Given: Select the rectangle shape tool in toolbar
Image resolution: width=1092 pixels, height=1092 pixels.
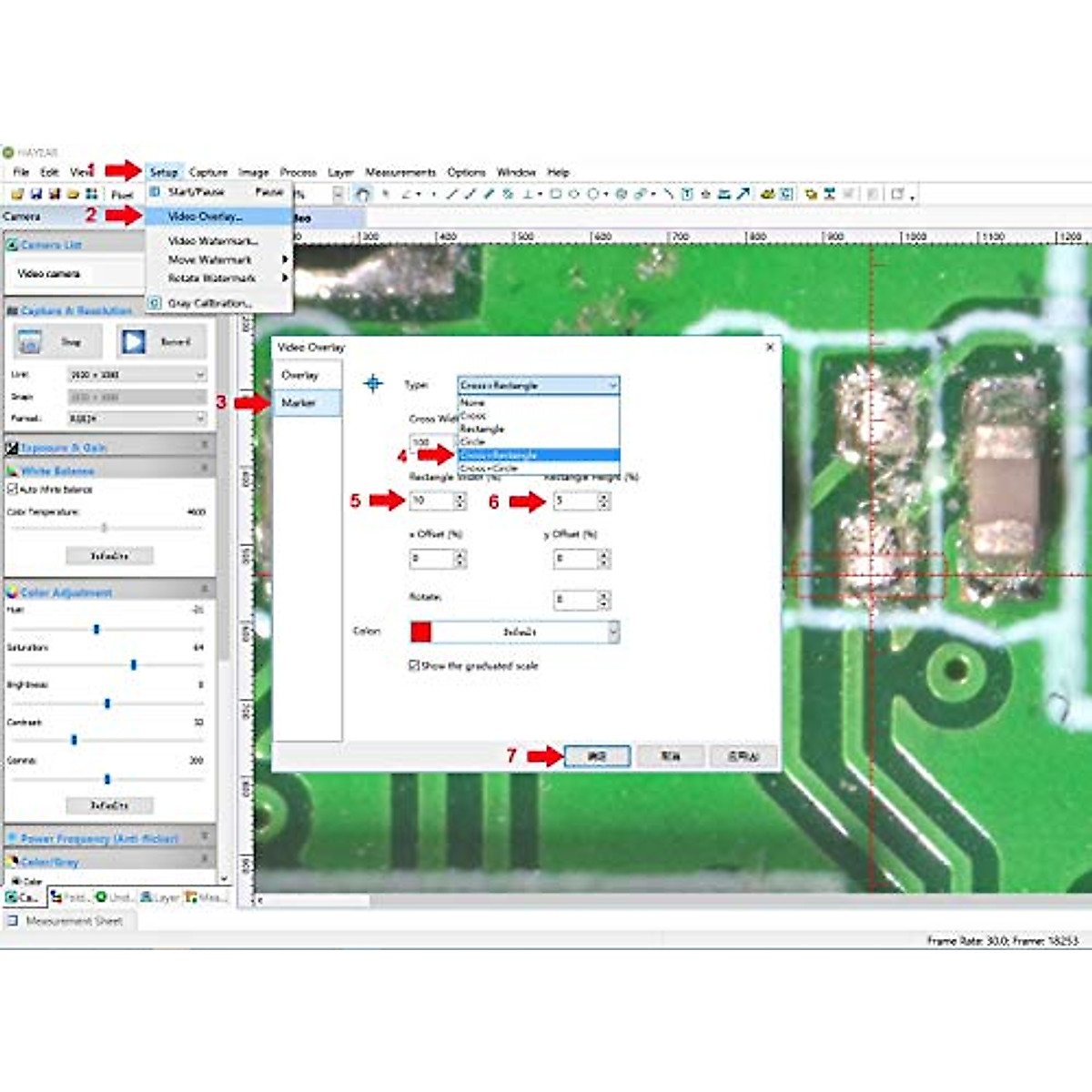Looking at the screenshot, I should (x=555, y=194).
